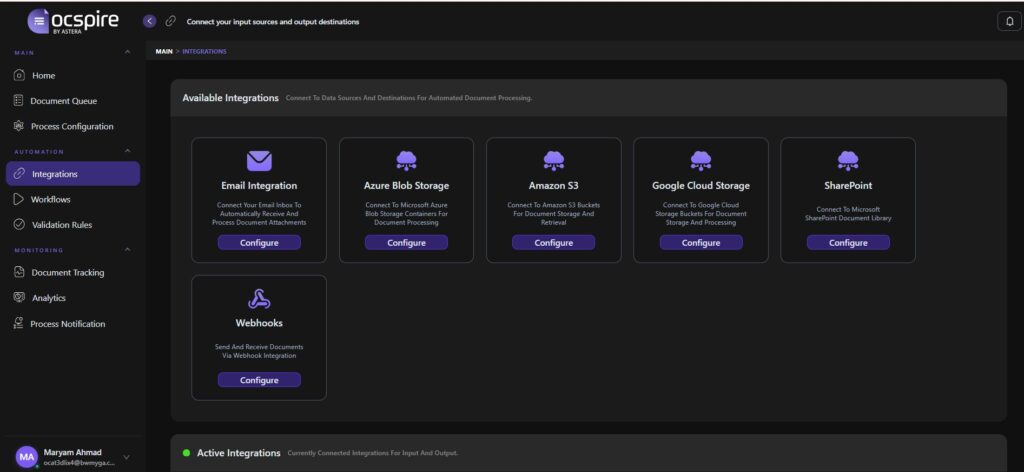This screenshot has height=472, width=1024.
Task: Click the Amazon S3 cloud icon
Action: tap(554, 161)
